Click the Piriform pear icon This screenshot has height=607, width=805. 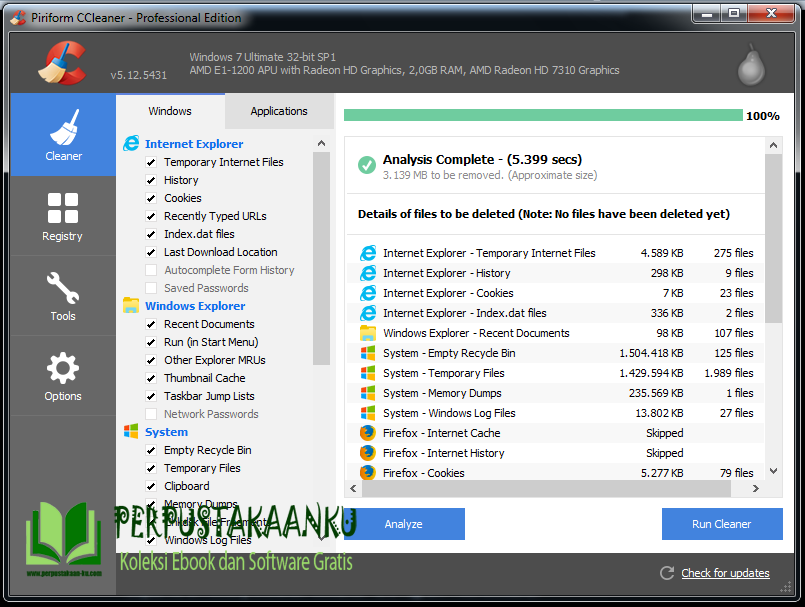pyautogui.click(x=751, y=65)
